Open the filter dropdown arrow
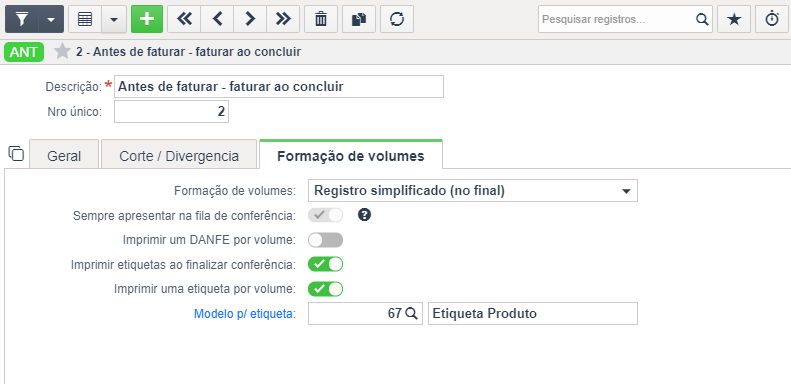This screenshot has width=791, height=384. [51, 19]
